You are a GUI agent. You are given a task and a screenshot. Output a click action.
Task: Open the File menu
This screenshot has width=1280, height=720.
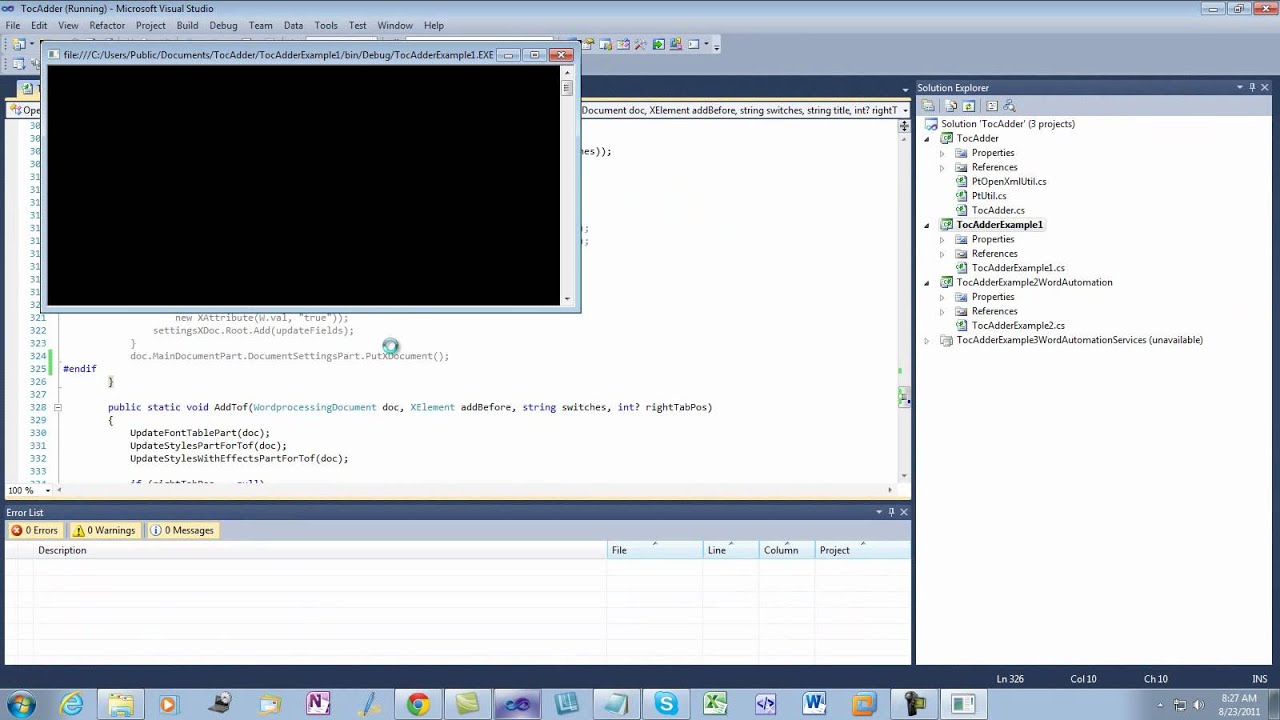13,25
